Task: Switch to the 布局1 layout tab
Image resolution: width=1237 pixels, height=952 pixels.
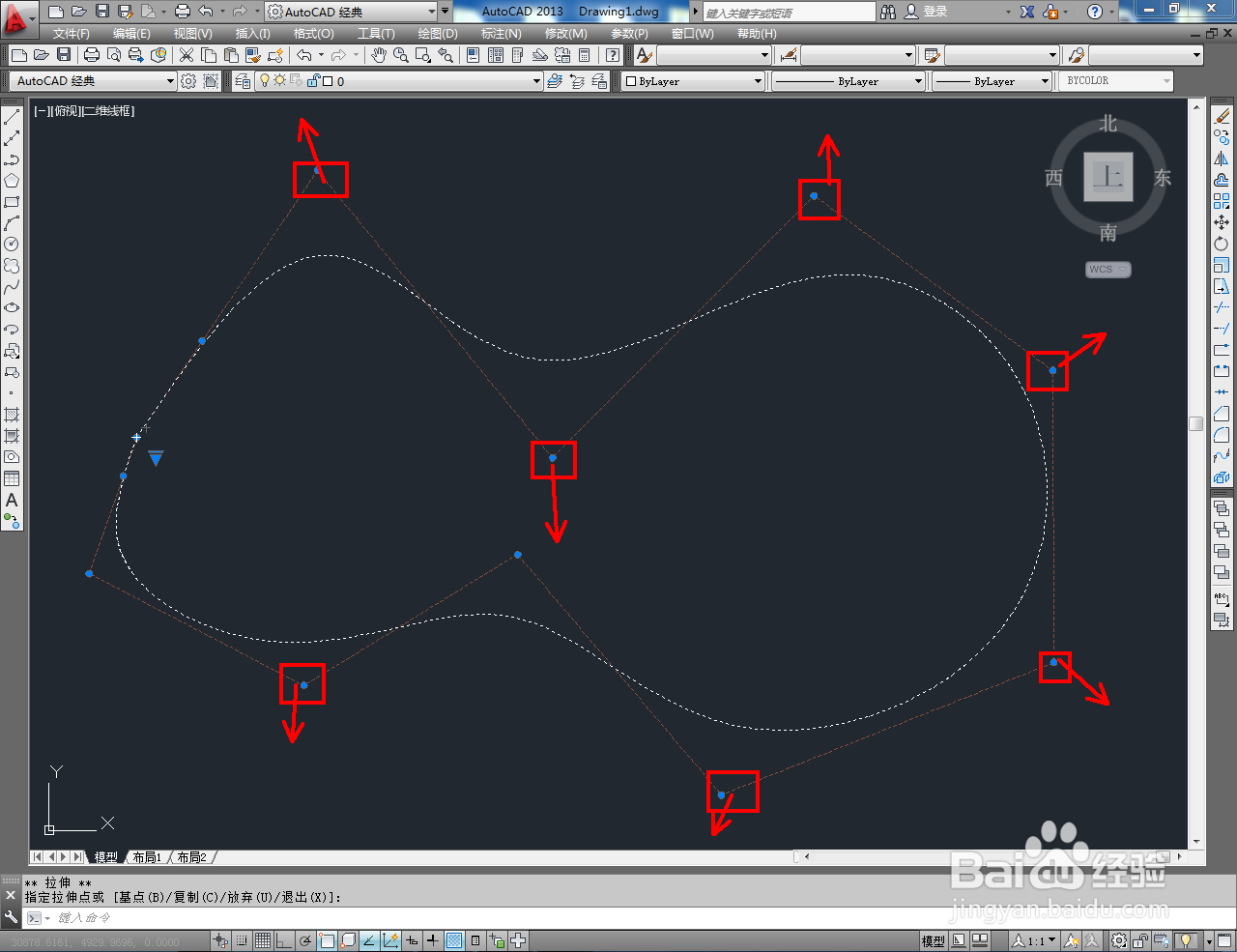Action: [x=147, y=857]
